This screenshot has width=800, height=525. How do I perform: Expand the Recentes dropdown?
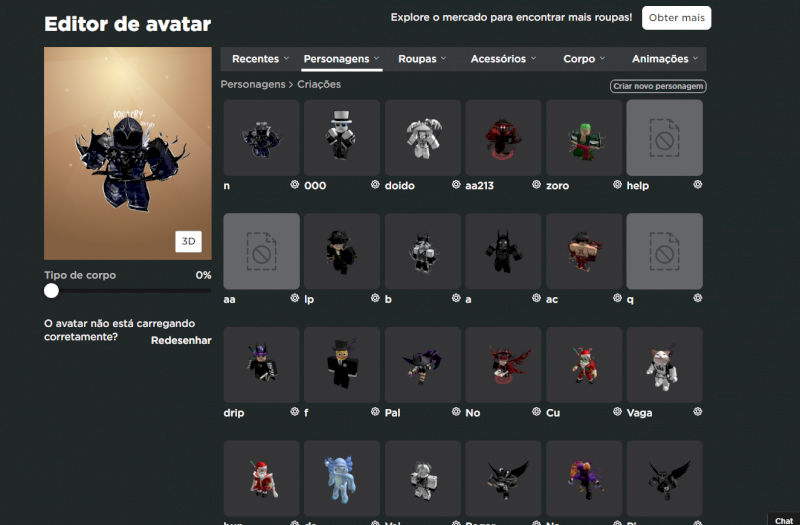(260, 59)
